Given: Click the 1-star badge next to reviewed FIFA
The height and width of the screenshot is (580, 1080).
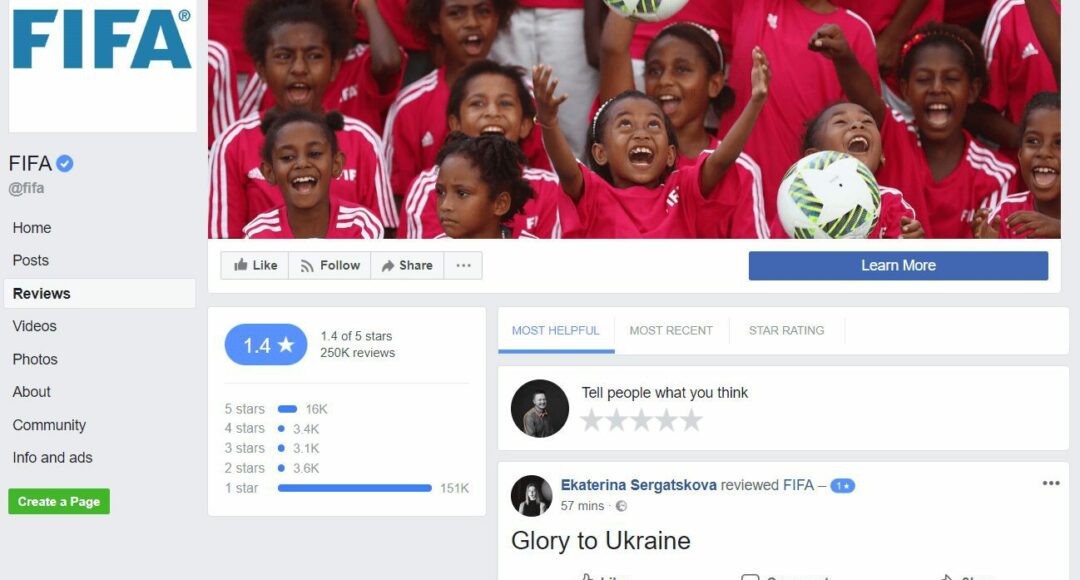Looking at the screenshot, I should 842,486.
